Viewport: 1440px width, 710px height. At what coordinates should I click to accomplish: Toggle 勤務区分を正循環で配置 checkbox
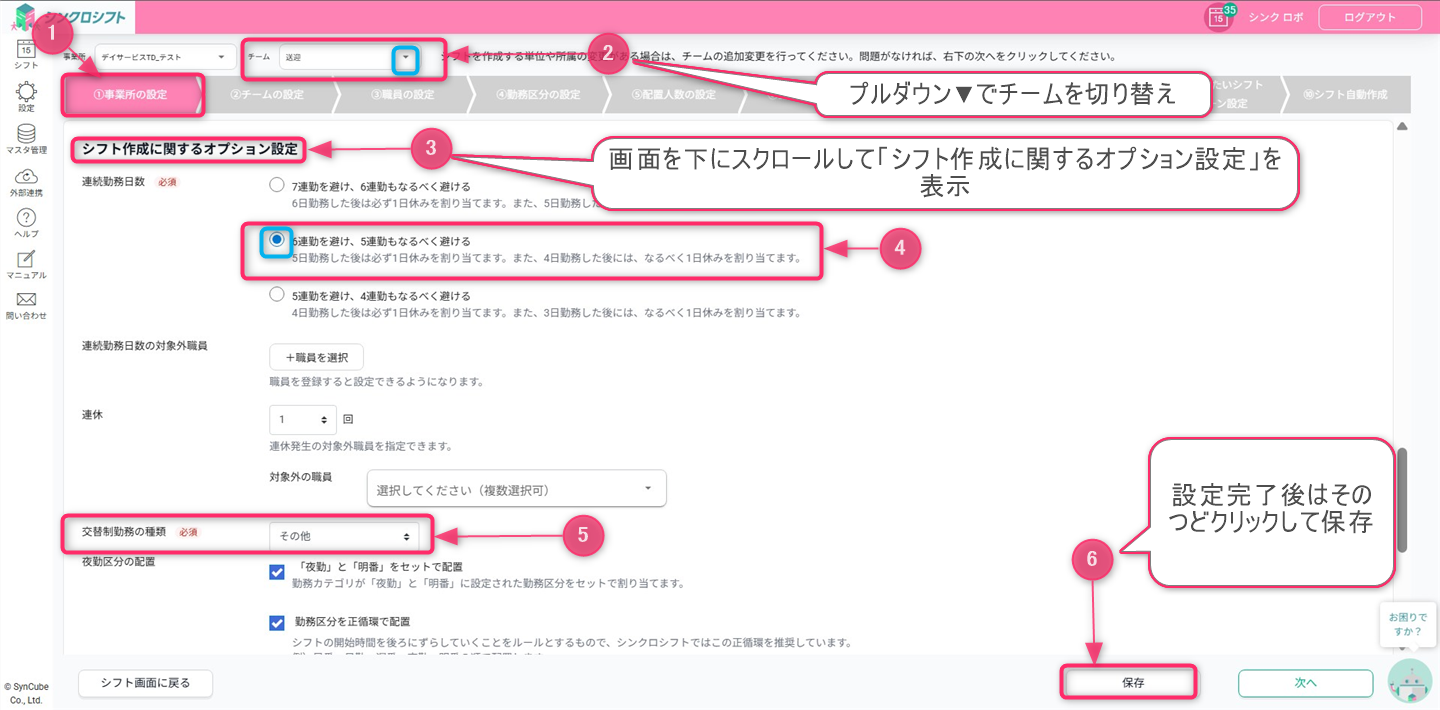pyautogui.click(x=277, y=623)
